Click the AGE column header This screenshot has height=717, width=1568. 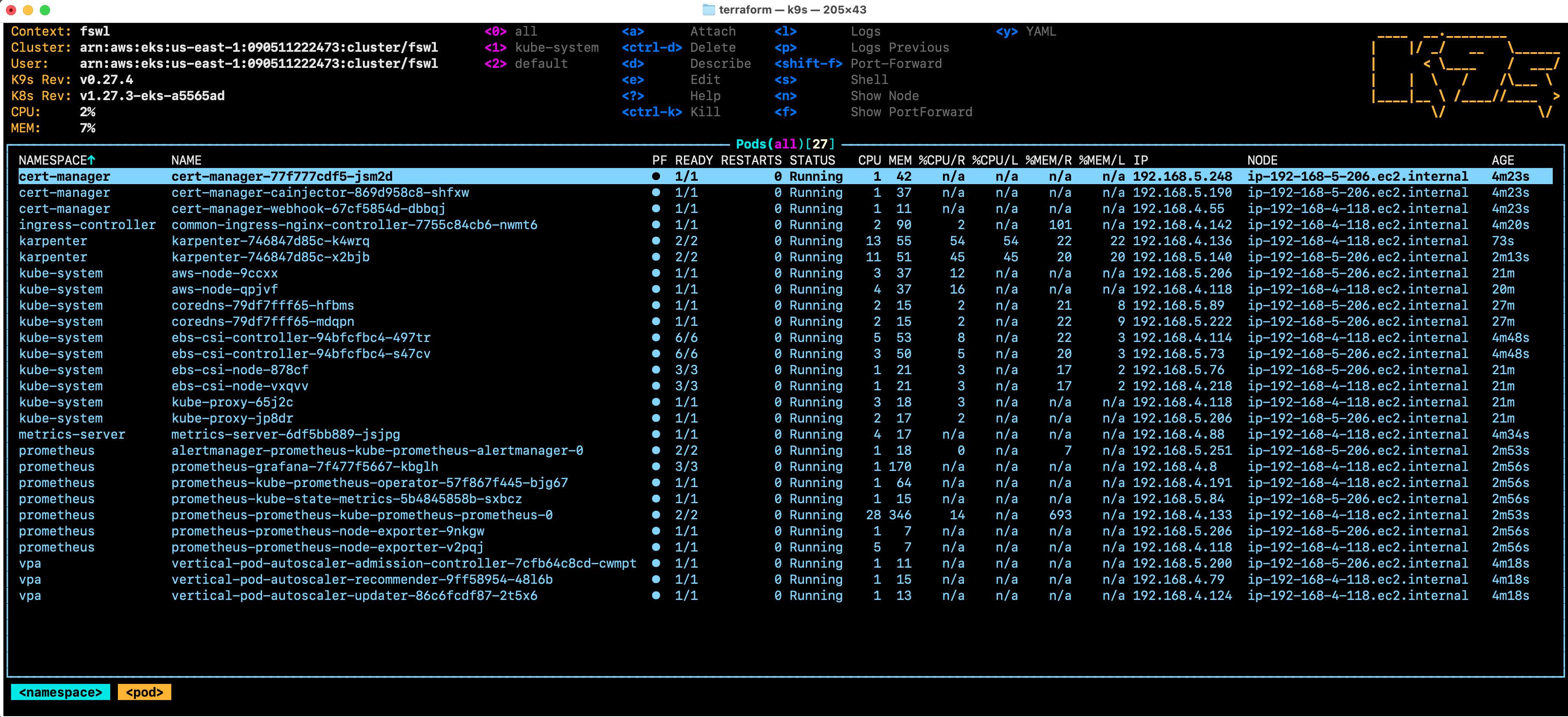[1502, 160]
